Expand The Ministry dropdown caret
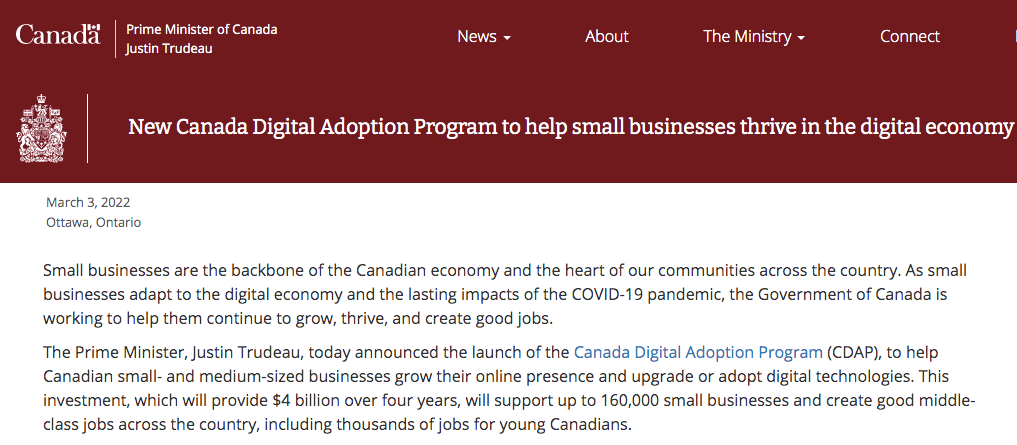Image resolution: width=1017 pixels, height=445 pixels. click(801, 38)
